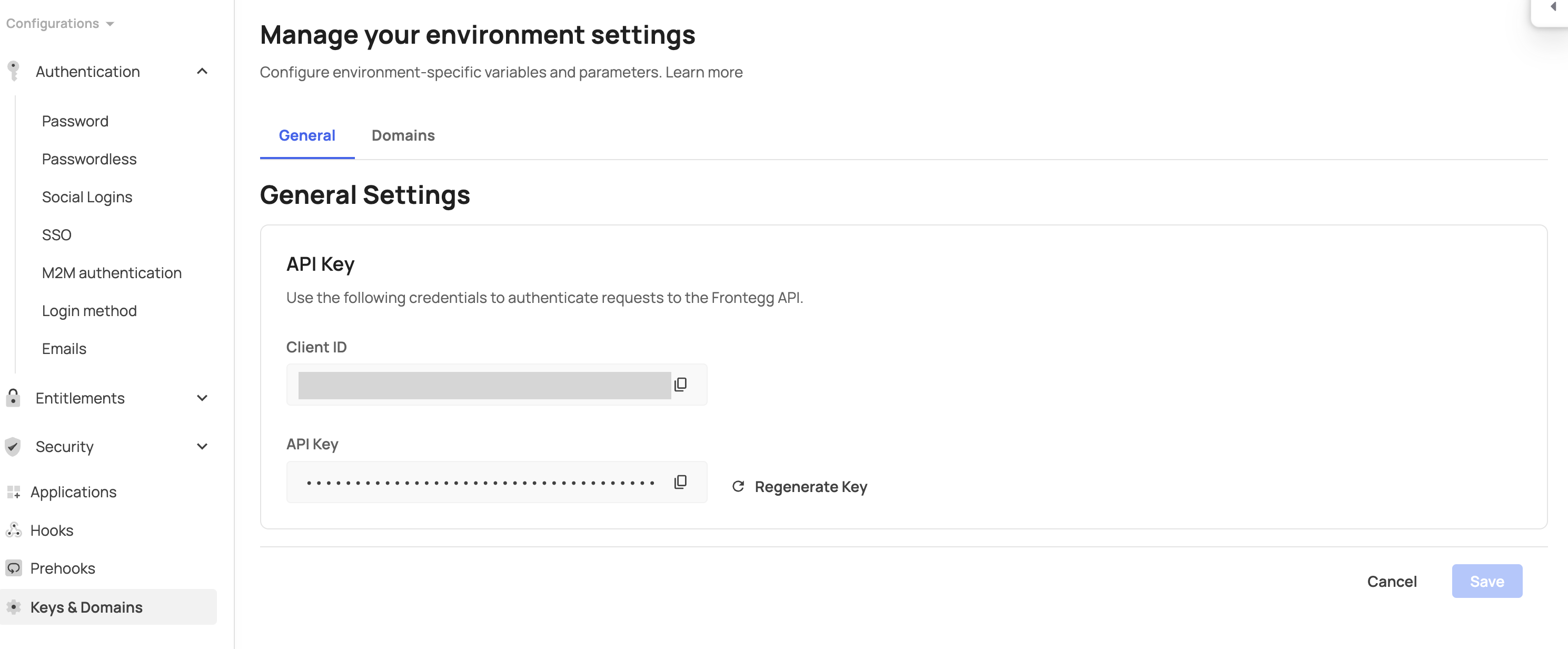Expand the Security section chevron

[202, 446]
